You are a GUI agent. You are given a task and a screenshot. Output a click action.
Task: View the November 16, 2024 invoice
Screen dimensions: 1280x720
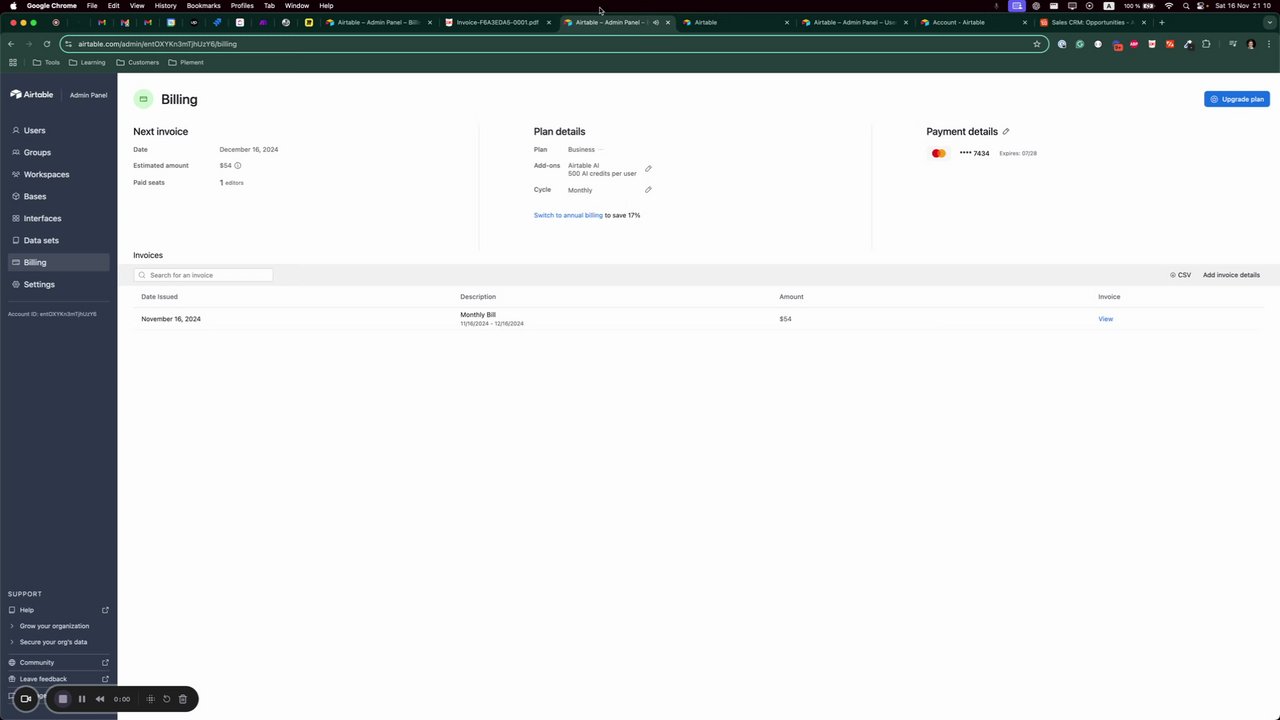(1105, 319)
